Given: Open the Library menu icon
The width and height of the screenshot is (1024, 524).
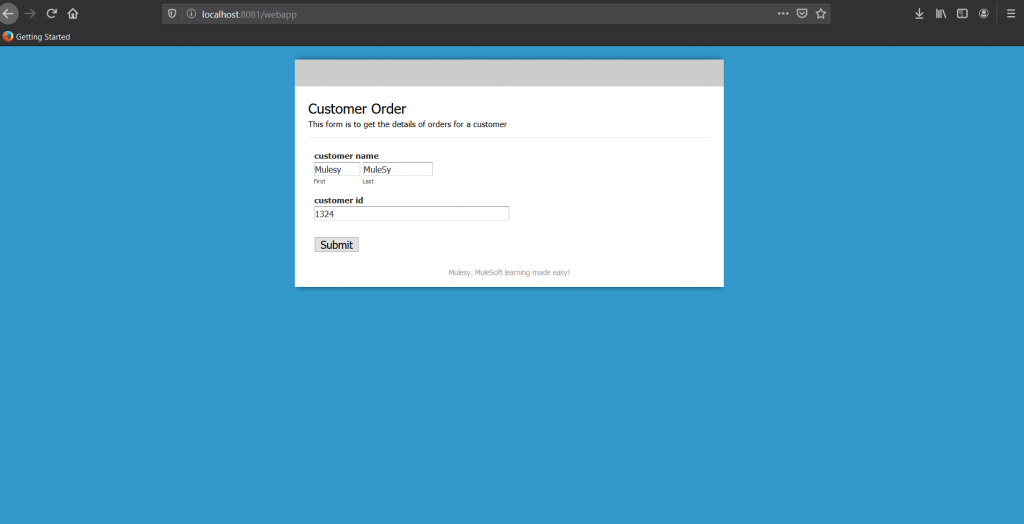Looking at the screenshot, I should [941, 14].
